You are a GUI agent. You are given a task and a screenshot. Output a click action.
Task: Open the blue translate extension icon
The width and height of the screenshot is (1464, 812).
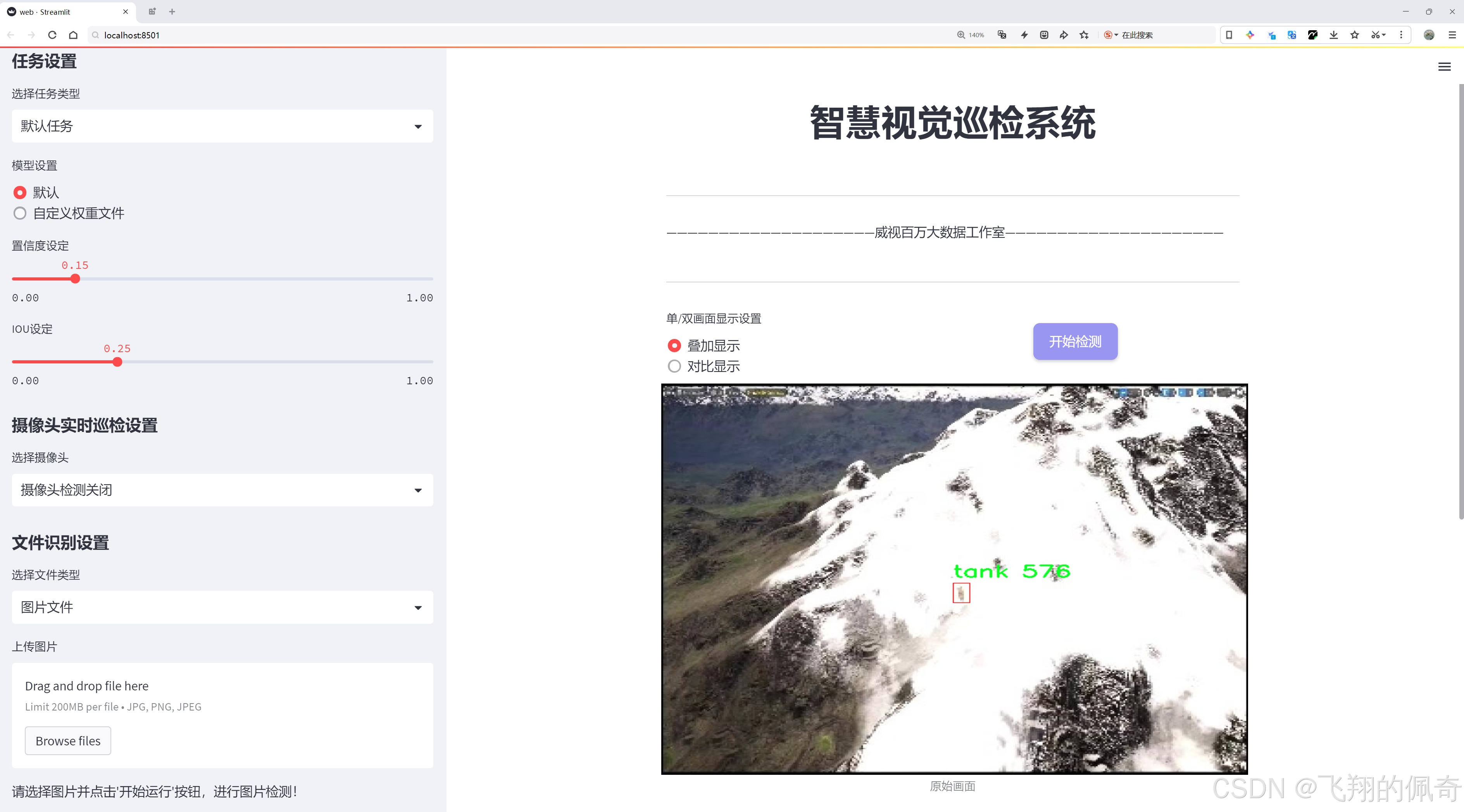[x=1292, y=35]
